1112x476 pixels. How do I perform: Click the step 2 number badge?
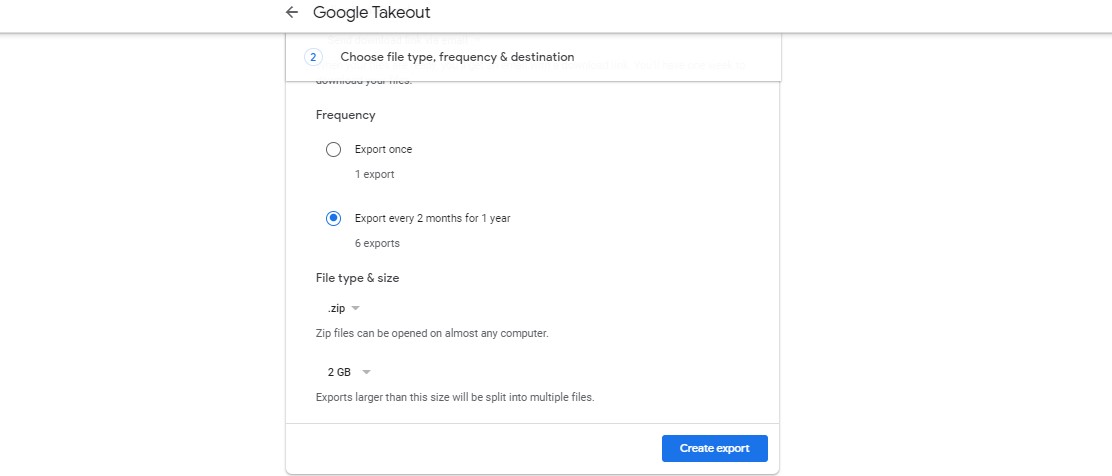pyautogui.click(x=313, y=57)
